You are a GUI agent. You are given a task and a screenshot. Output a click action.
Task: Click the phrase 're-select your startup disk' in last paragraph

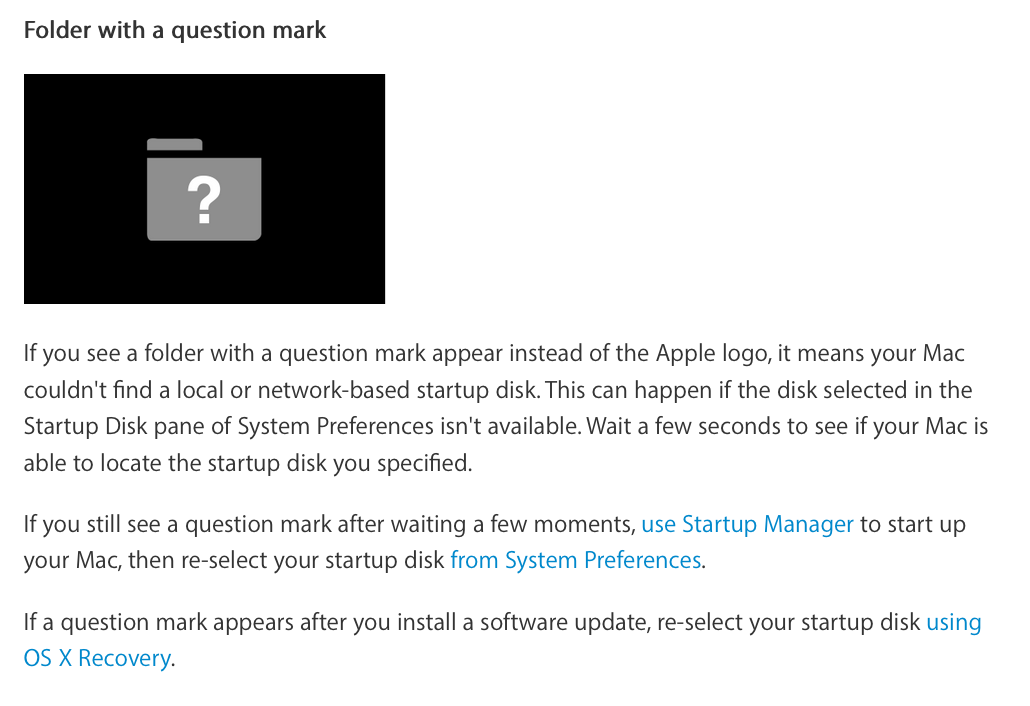tap(788, 622)
